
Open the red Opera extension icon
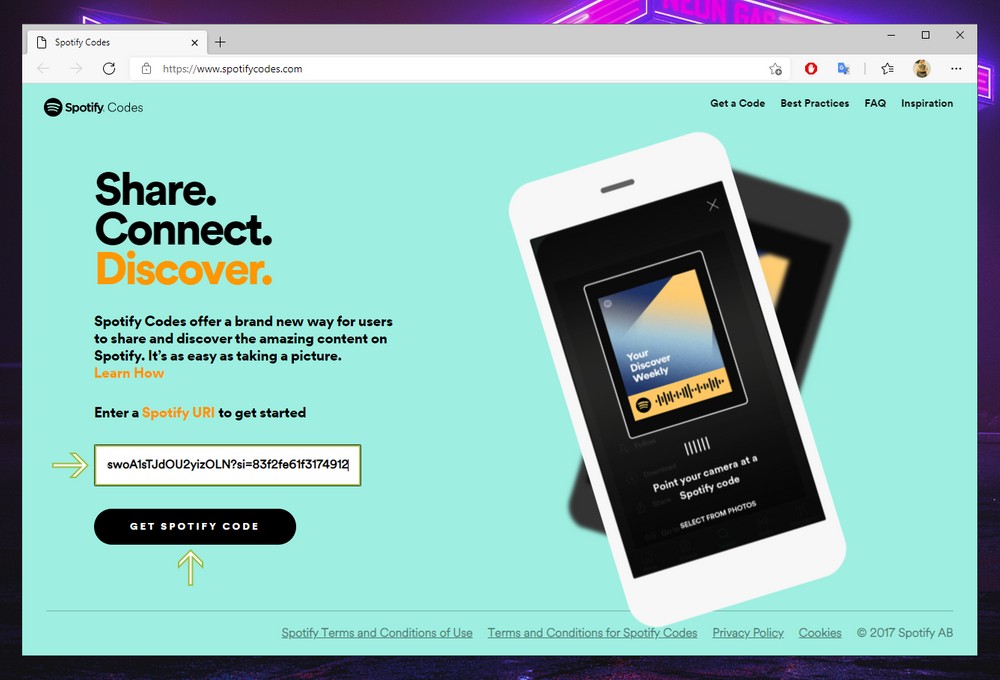pos(811,68)
